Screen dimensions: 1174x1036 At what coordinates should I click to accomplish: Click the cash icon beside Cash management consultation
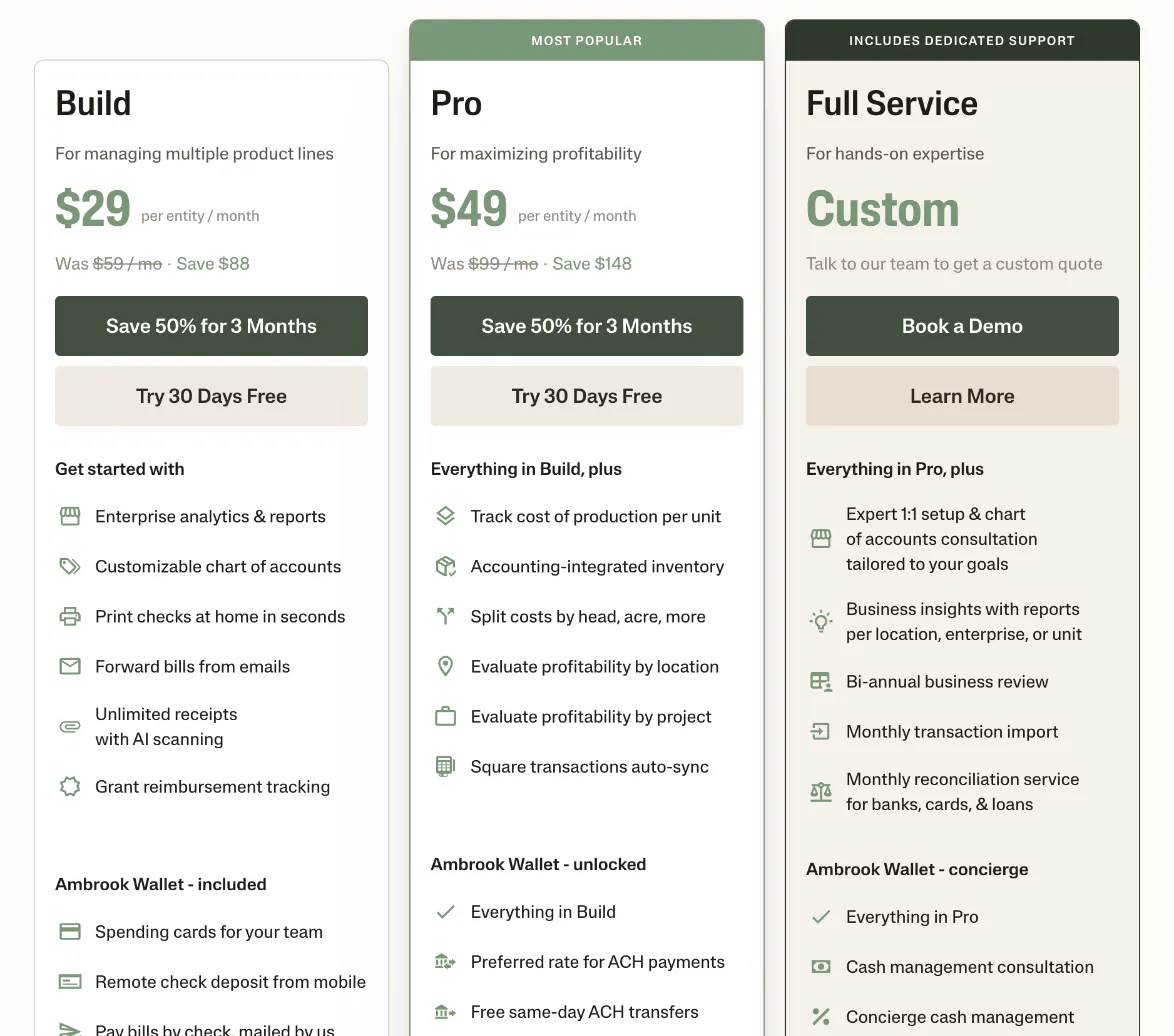pyautogui.click(x=821, y=967)
